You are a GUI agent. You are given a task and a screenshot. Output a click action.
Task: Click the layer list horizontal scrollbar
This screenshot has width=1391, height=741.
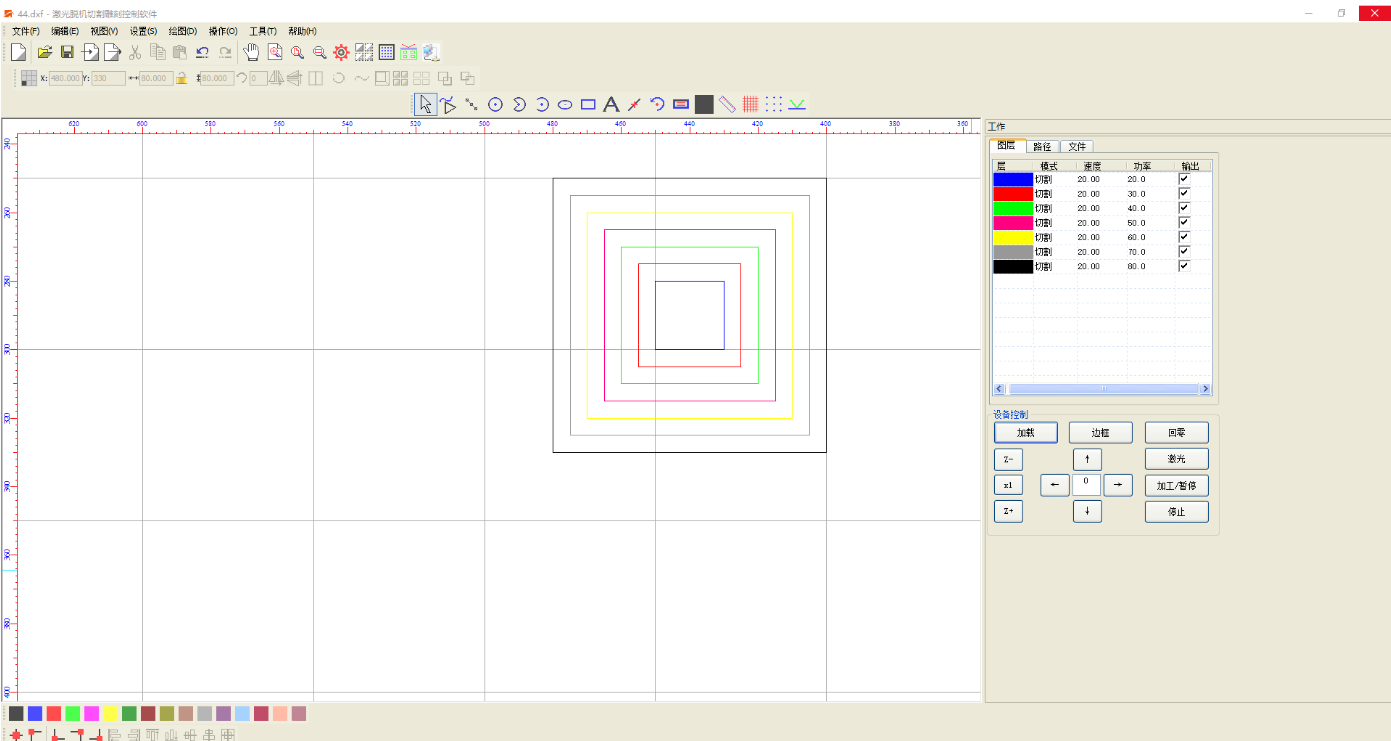point(1102,388)
